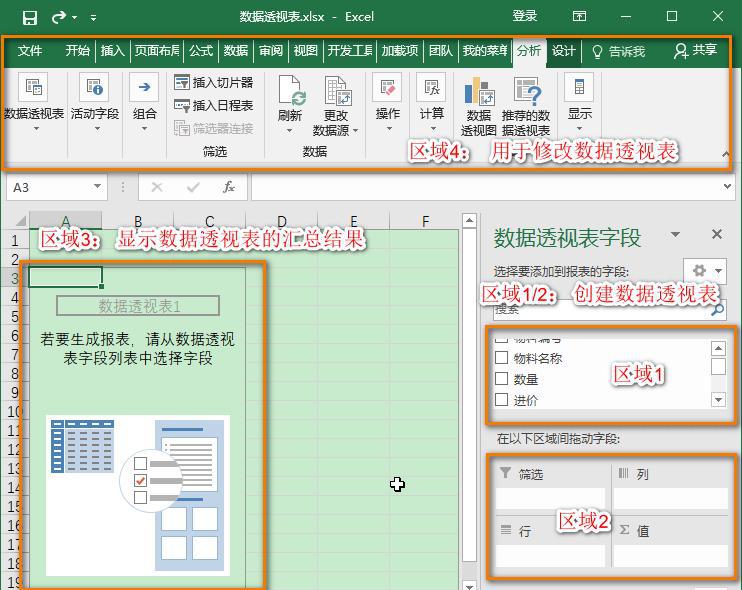
Task: Click the field list scroll down arrow
Action: pos(718,399)
